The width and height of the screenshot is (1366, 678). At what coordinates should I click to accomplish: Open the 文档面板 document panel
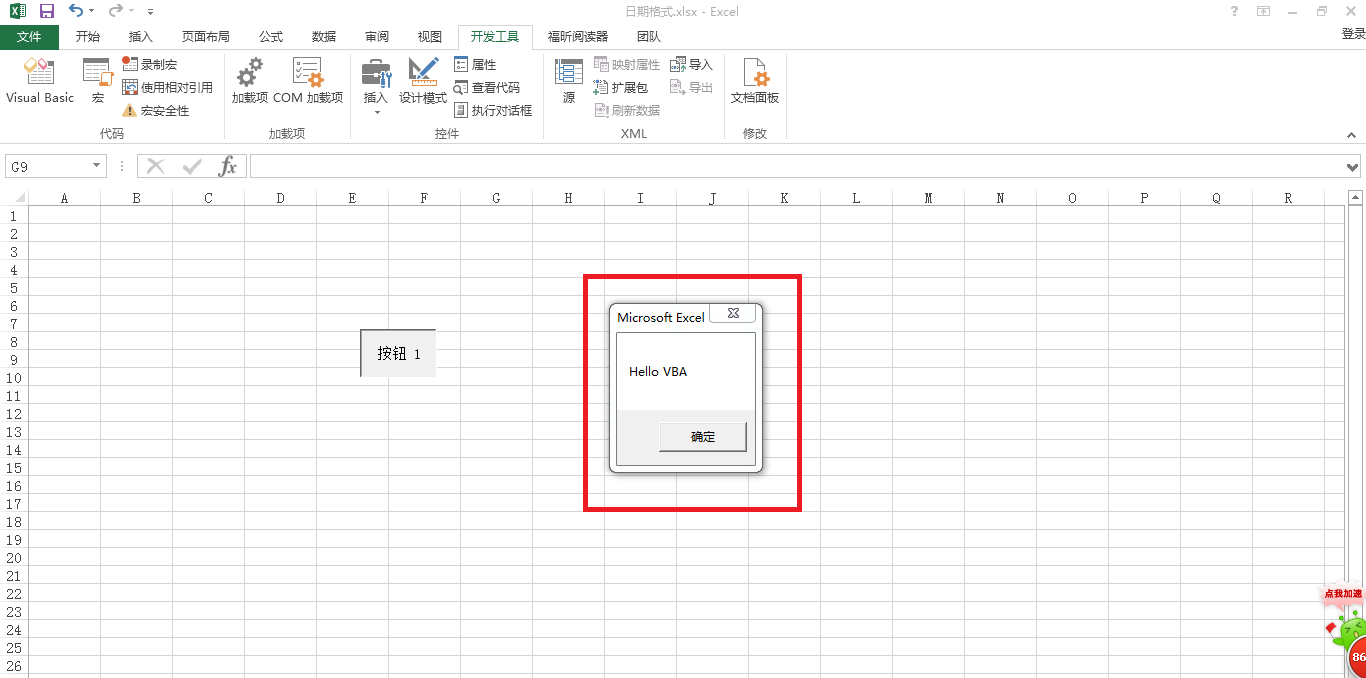[755, 81]
